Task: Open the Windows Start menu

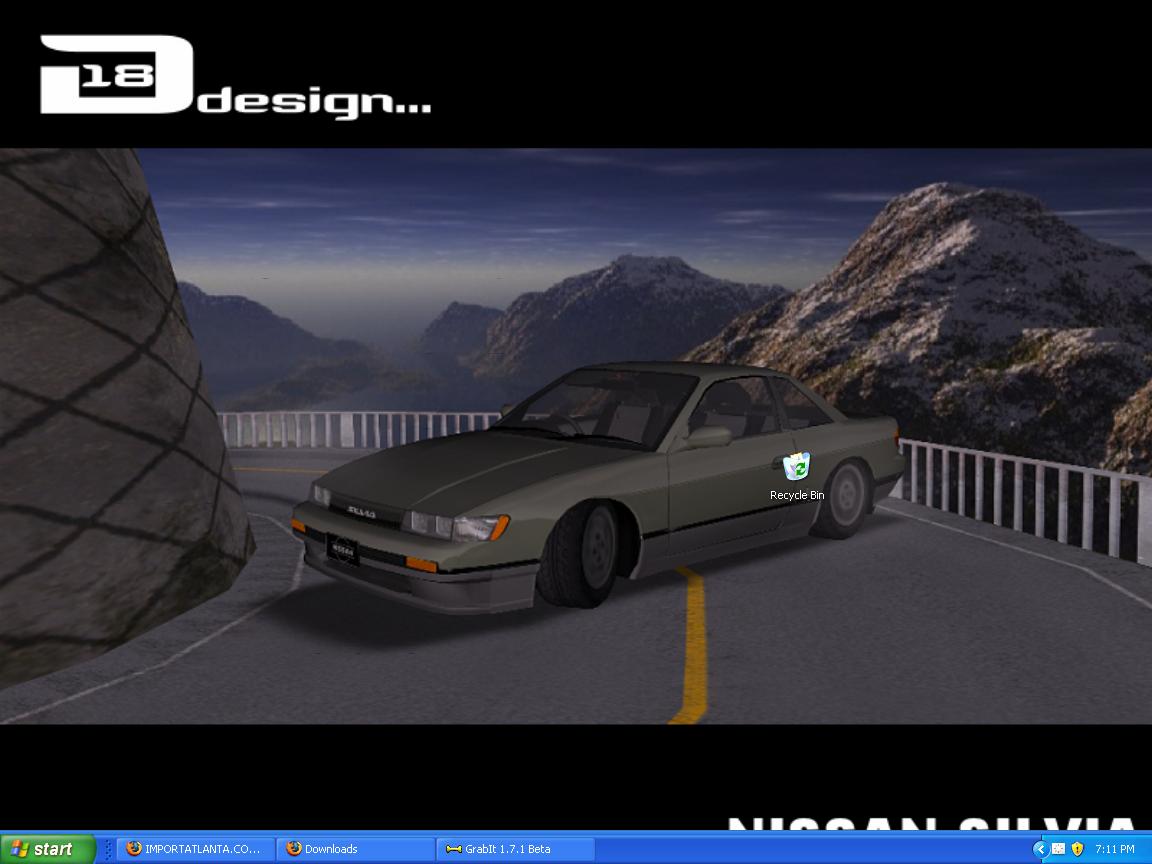Action: (48, 849)
